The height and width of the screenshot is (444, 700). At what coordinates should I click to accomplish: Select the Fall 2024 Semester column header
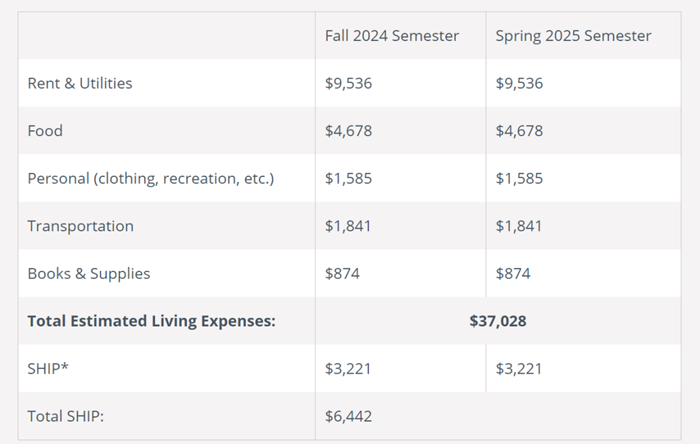392,36
